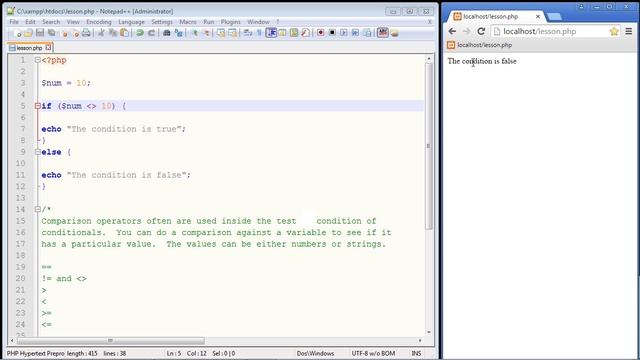Click the Copy toolbar icon

[x=113, y=33]
